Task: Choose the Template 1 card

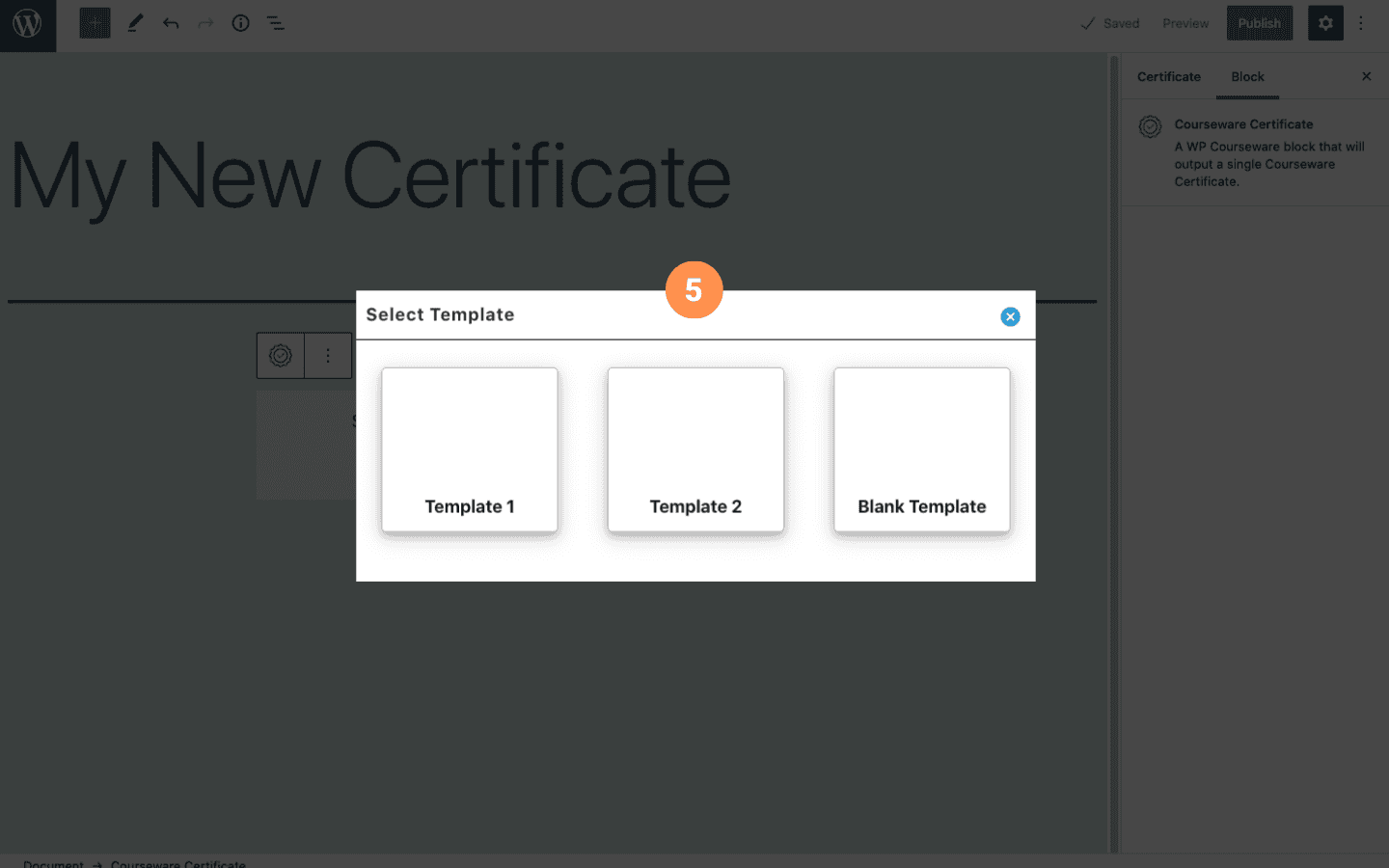Action: coord(470,449)
